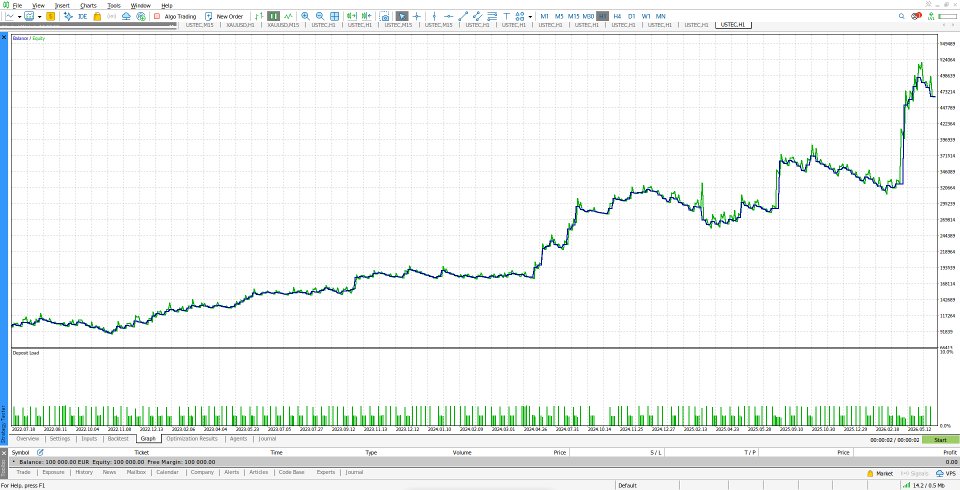Open the History toolbox tab
The image size is (960, 490).
coord(84,472)
